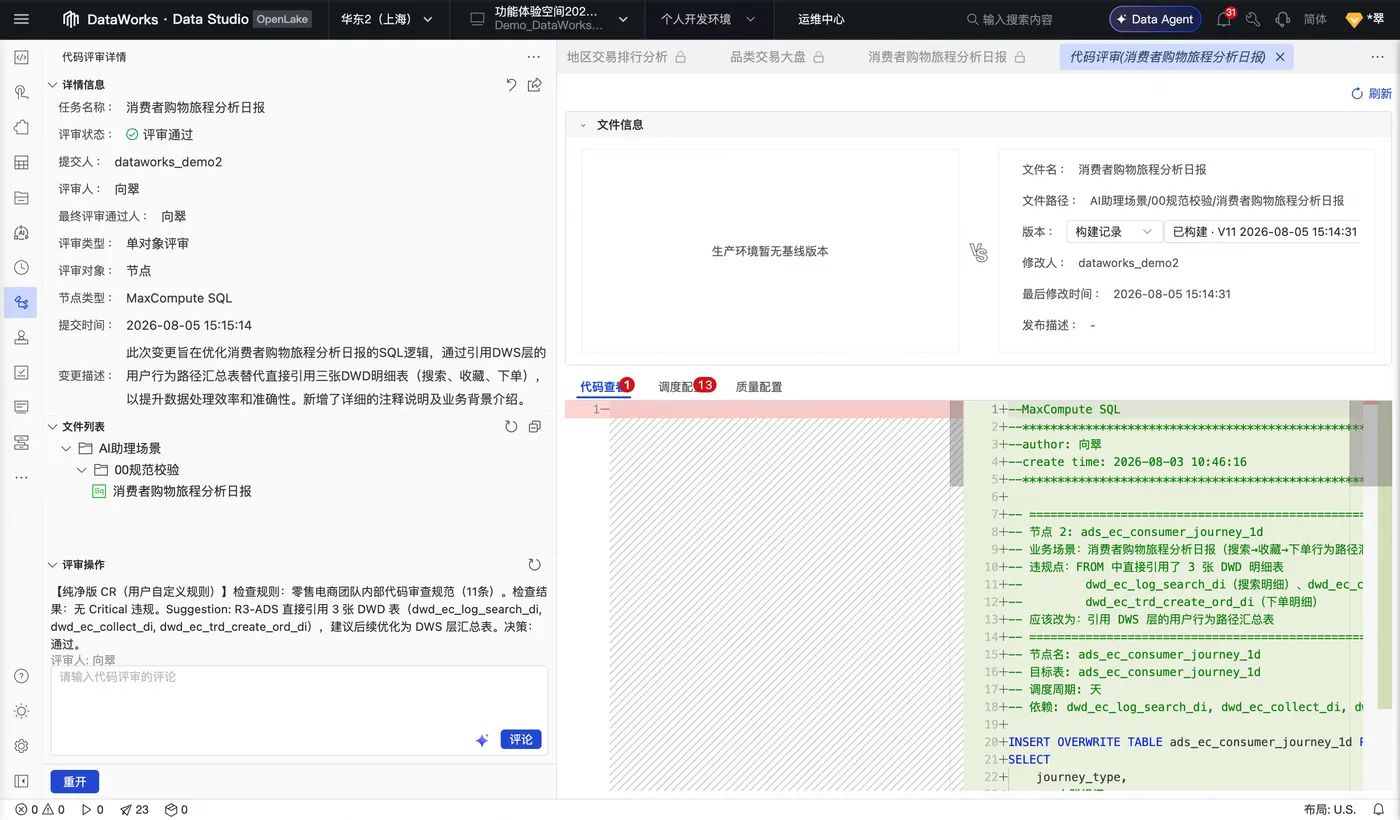The image size is (1400, 820).
Task: Open the table grid sidebar icon
Action: [x=21, y=162]
